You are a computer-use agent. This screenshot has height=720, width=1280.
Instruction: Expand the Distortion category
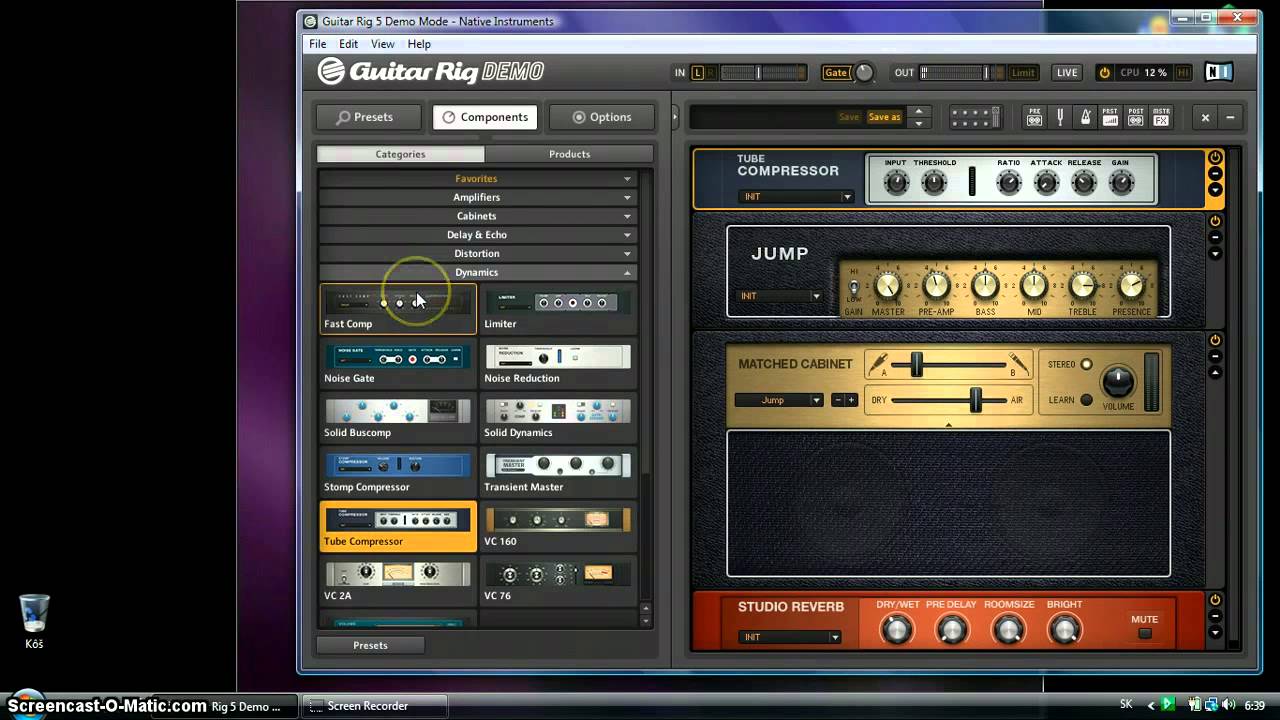476,254
